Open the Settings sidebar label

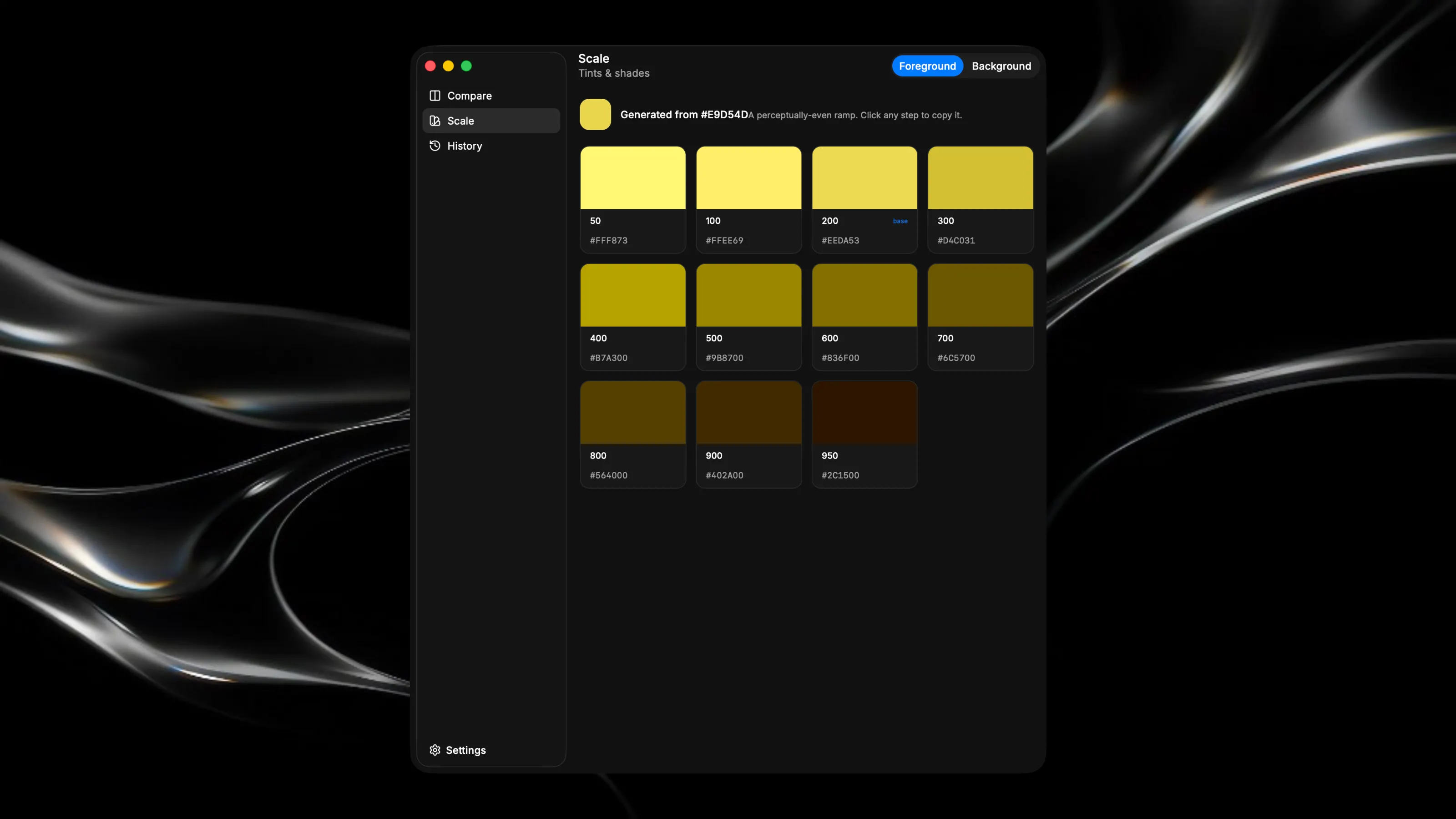click(x=465, y=750)
